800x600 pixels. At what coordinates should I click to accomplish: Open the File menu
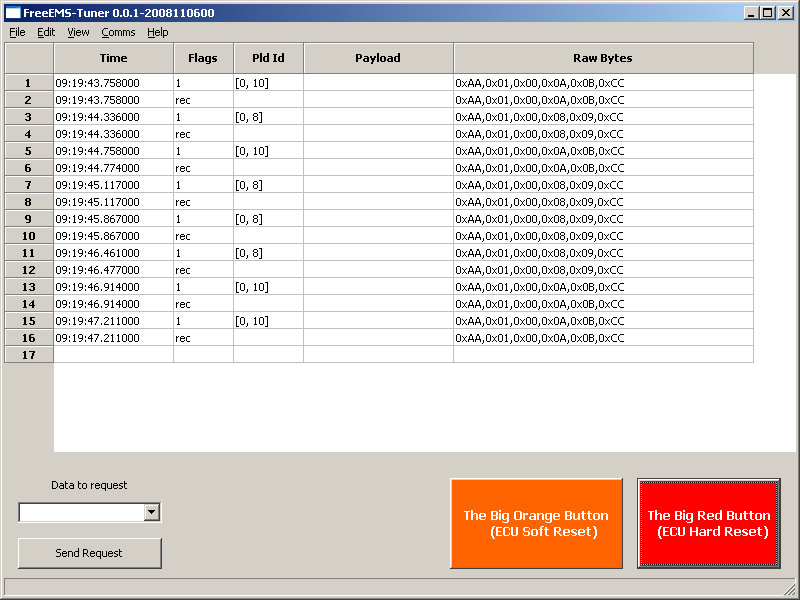(17, 32)
